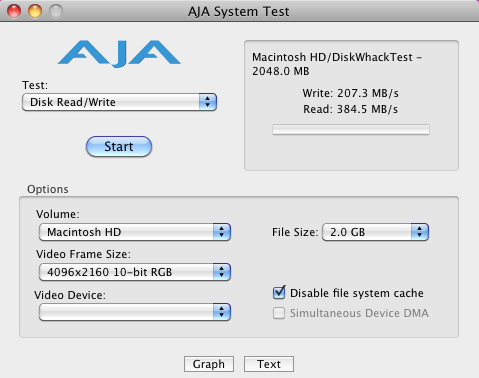
Task: Open the File Size dropdown showing 2.0 GB
Action: click(x=375, y=232)
